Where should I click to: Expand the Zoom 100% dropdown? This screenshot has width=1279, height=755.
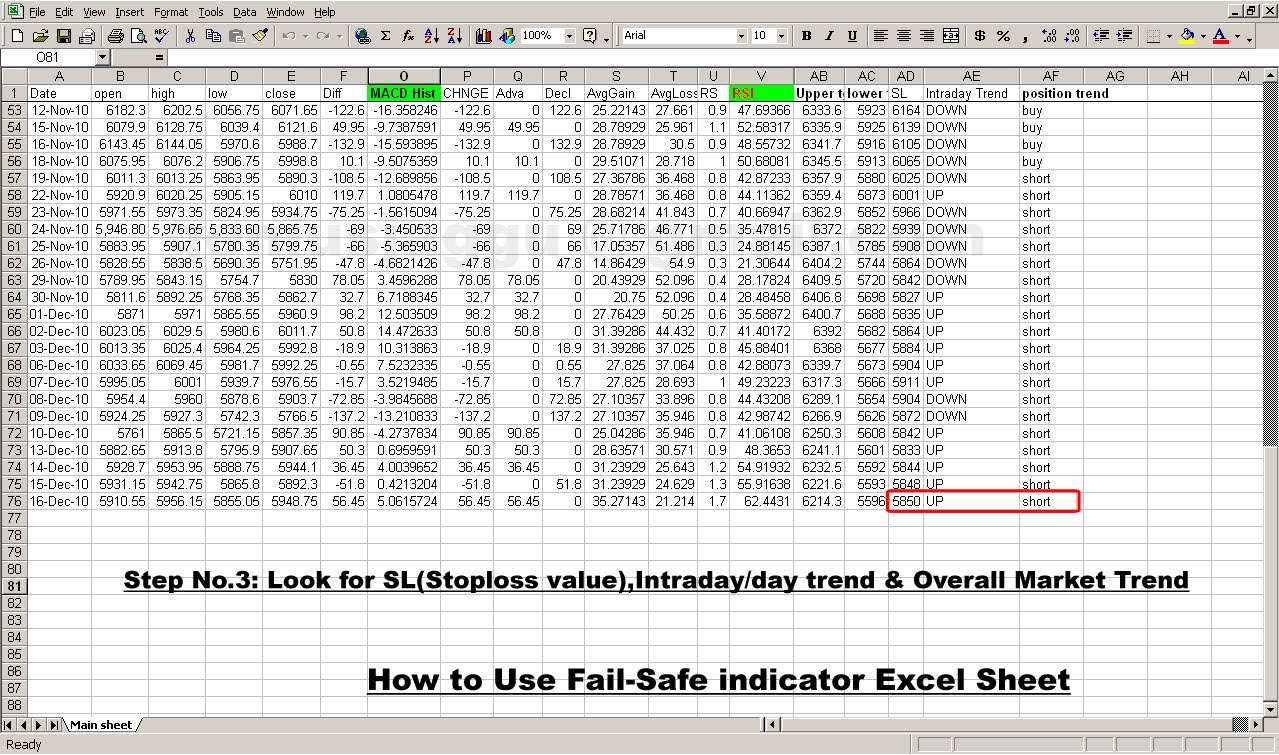click(569, 36)
